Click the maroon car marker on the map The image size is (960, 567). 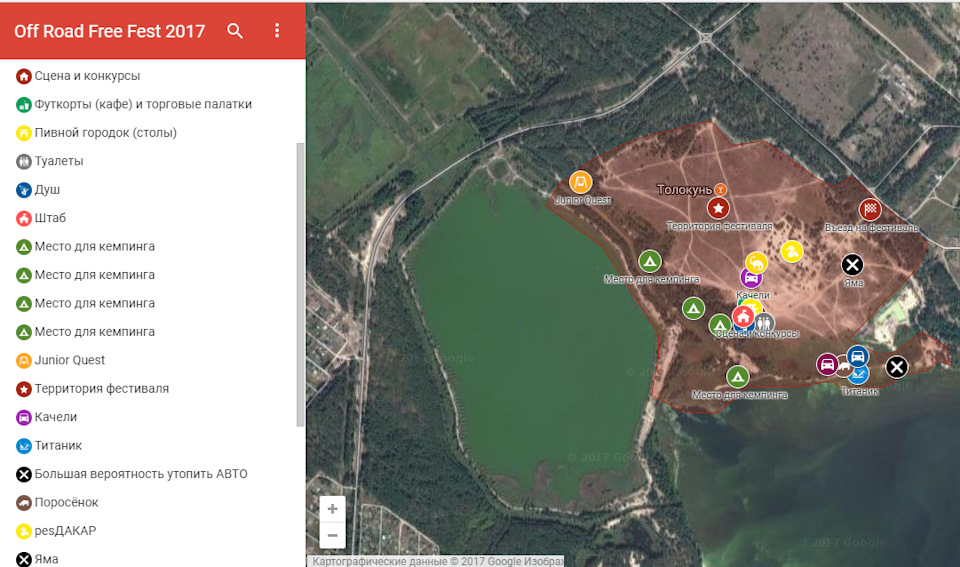(x=827, y=364)
